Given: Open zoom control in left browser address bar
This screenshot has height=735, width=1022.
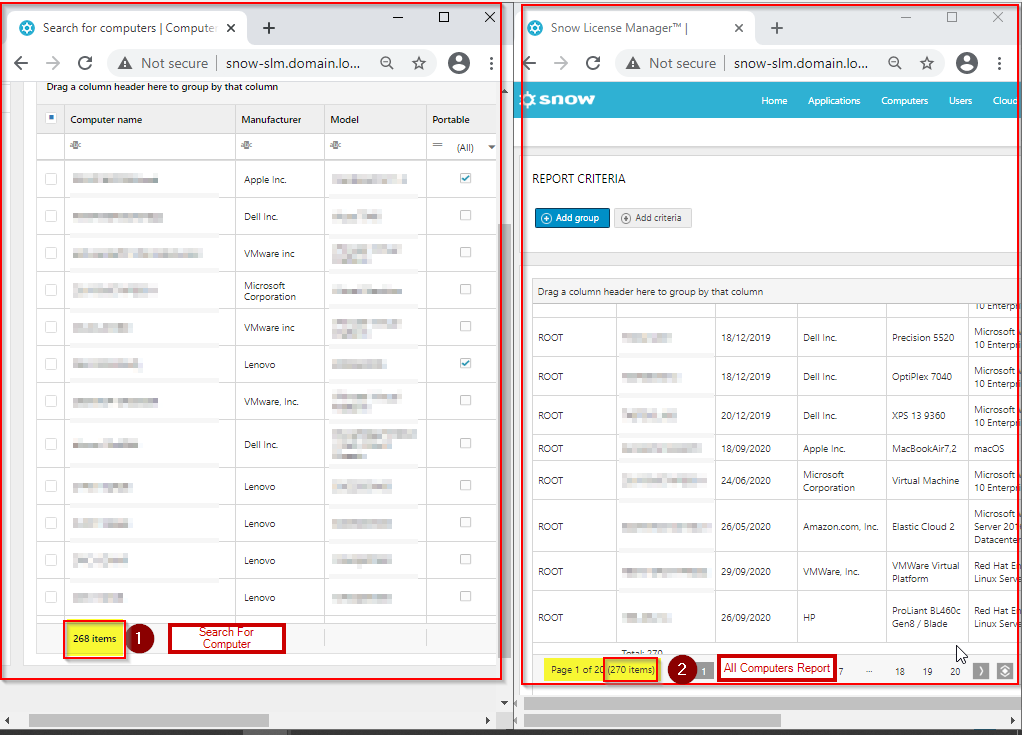Looking at the screenshot, I should [x=387, y=63].
